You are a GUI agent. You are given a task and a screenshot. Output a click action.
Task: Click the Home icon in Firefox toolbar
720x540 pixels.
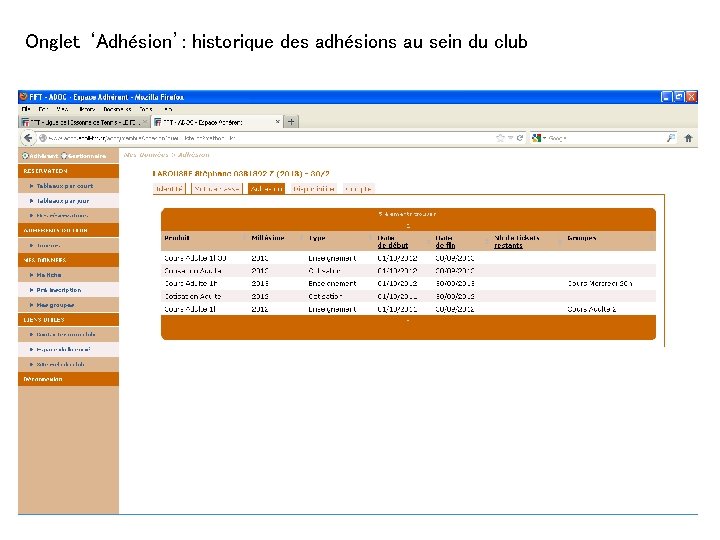[x=688, y=138]
